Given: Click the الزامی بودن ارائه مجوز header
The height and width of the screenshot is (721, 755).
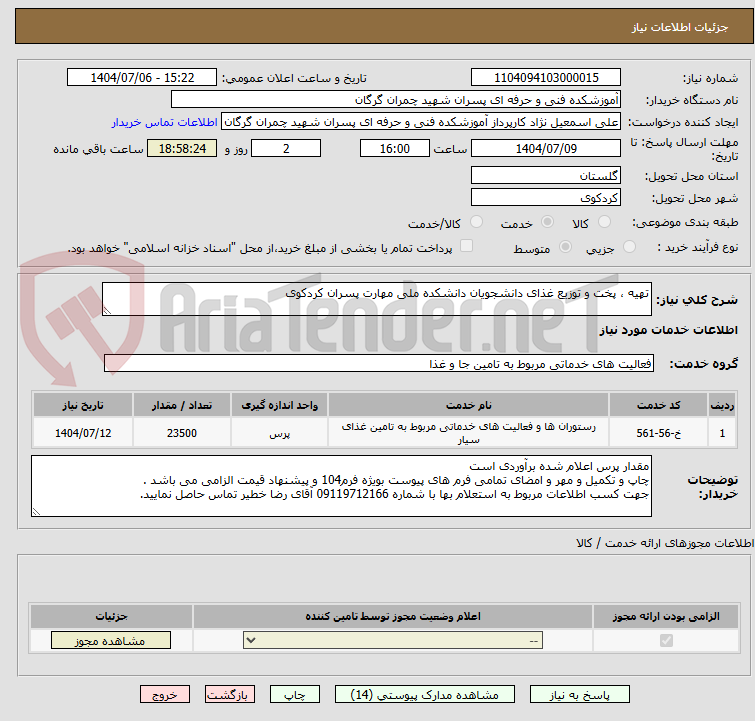Looking at the screenshot, I should 666,616.
